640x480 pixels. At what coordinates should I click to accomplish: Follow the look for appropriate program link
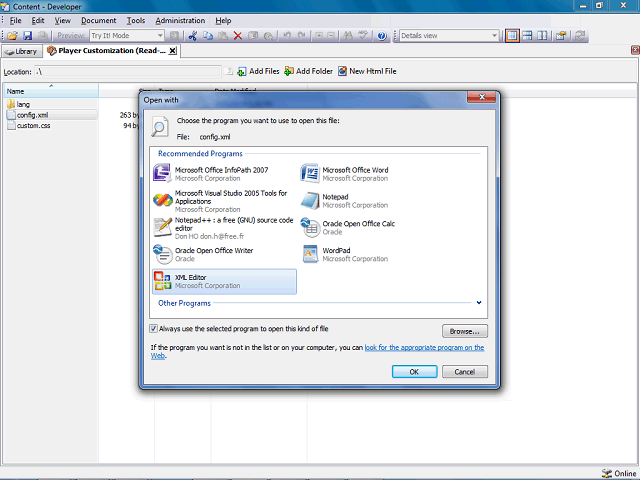pos(424,348)
